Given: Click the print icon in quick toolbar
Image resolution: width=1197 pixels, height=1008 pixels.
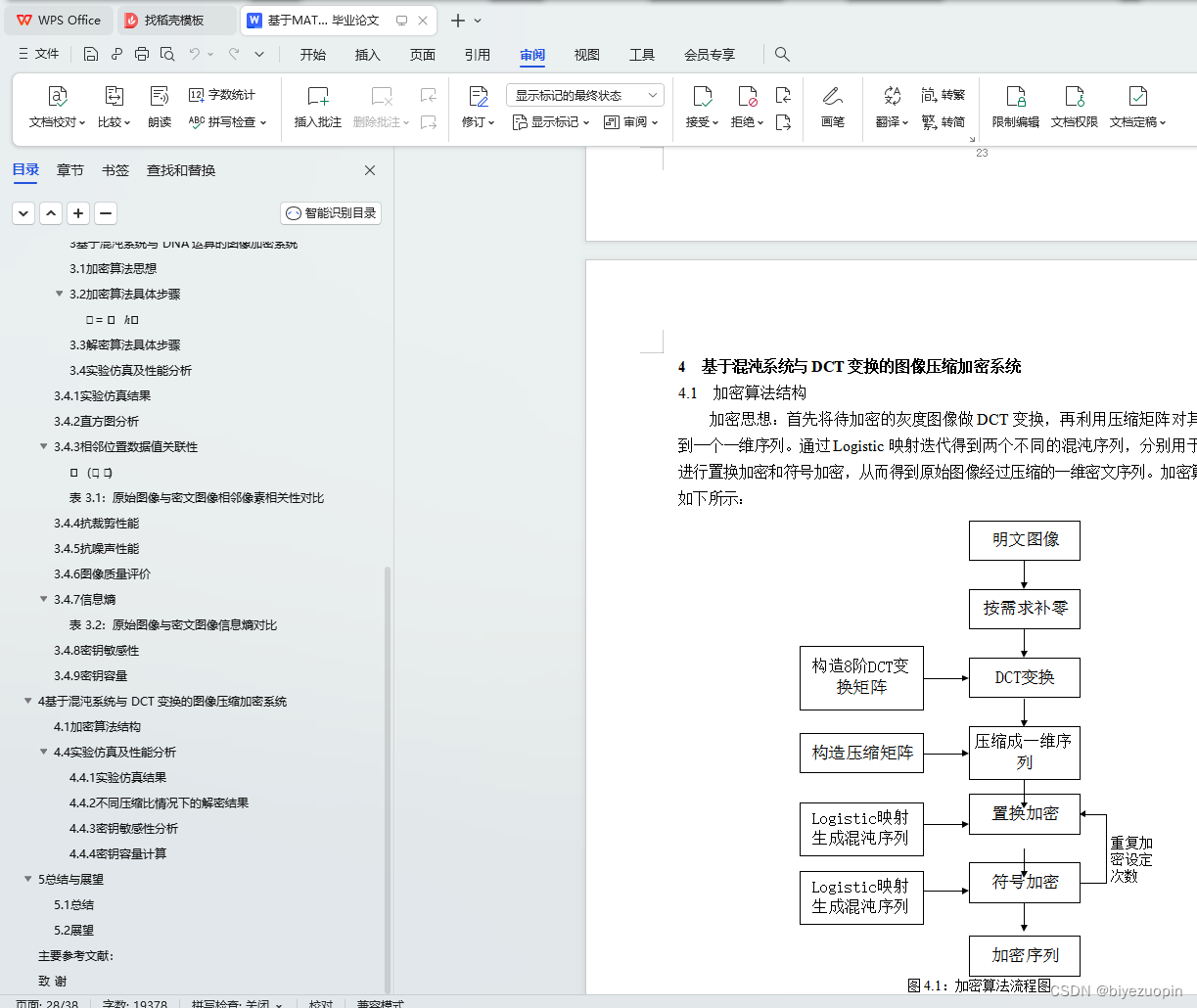Looking at the screenshot, I should coord(142,54).
